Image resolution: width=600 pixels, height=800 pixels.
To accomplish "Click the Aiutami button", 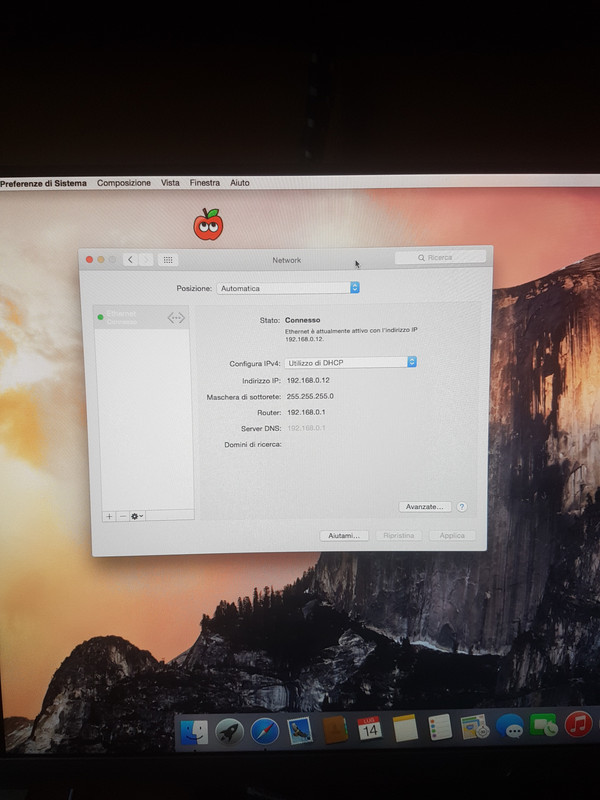I will (344, 536).
